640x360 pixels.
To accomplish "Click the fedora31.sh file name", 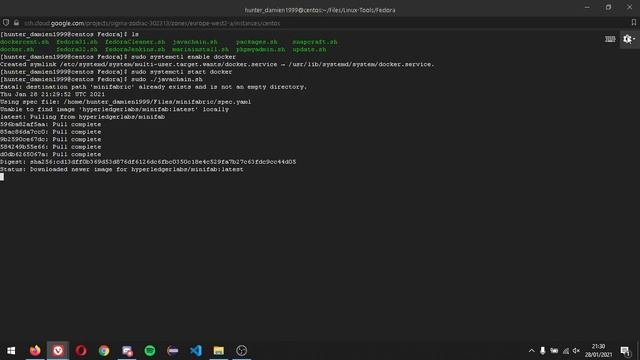I will 77,42.
